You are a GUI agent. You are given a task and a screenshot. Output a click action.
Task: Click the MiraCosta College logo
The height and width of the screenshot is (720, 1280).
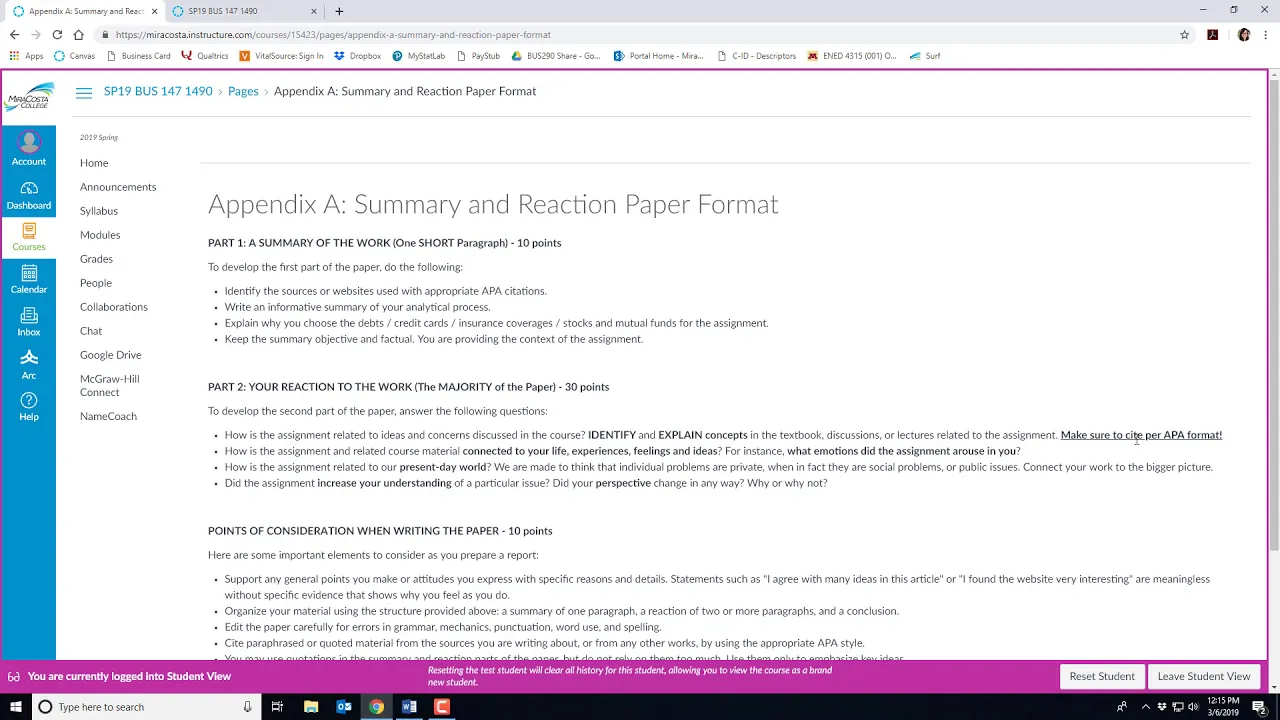[29, 99]
